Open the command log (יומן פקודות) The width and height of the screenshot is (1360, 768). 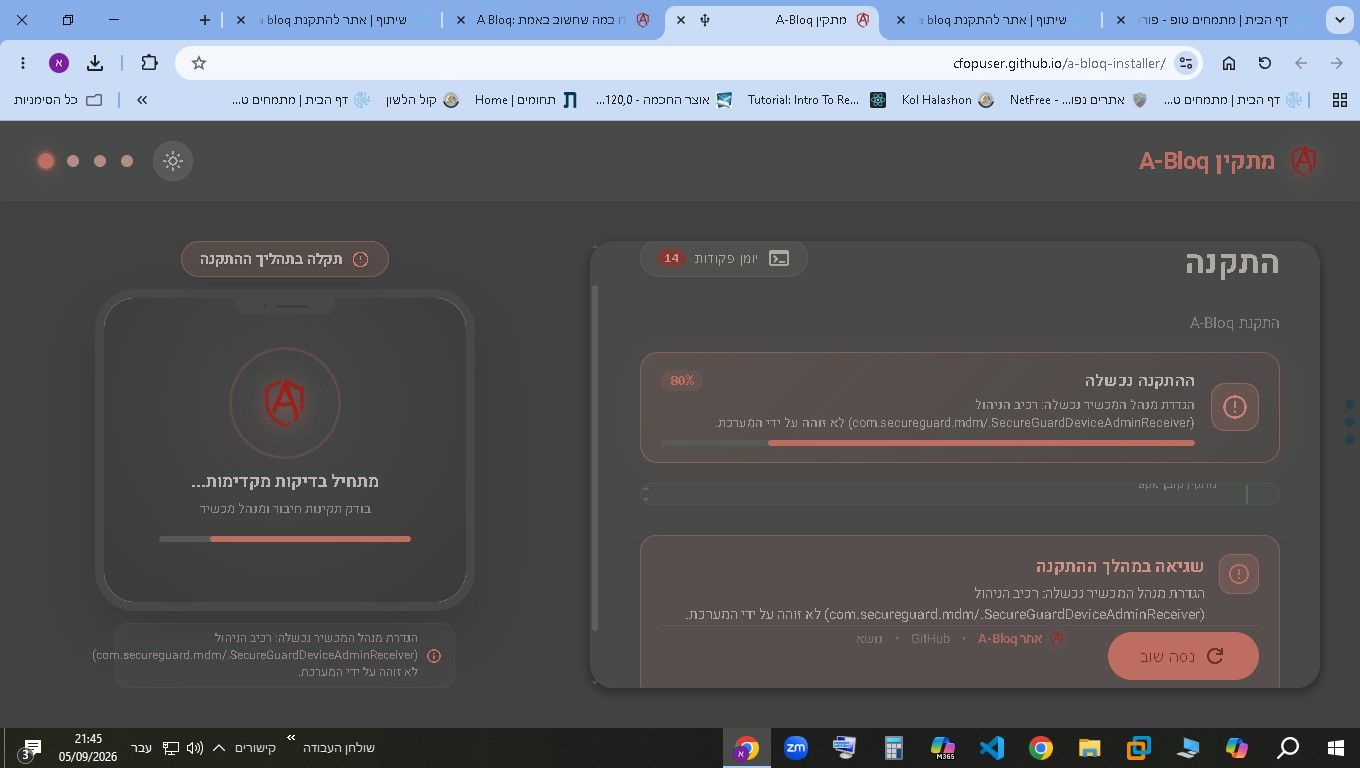click(x=724, y=259)
